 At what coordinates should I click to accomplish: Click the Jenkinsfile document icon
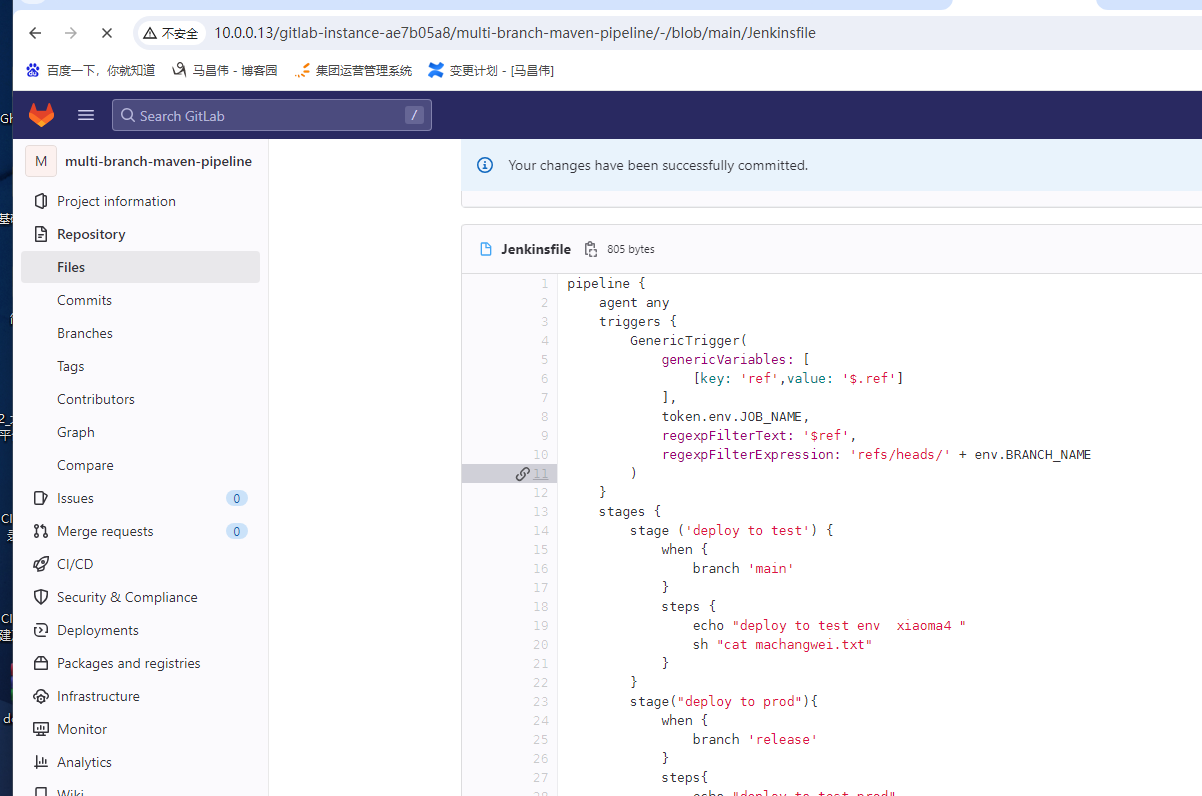tap(486, 249)
